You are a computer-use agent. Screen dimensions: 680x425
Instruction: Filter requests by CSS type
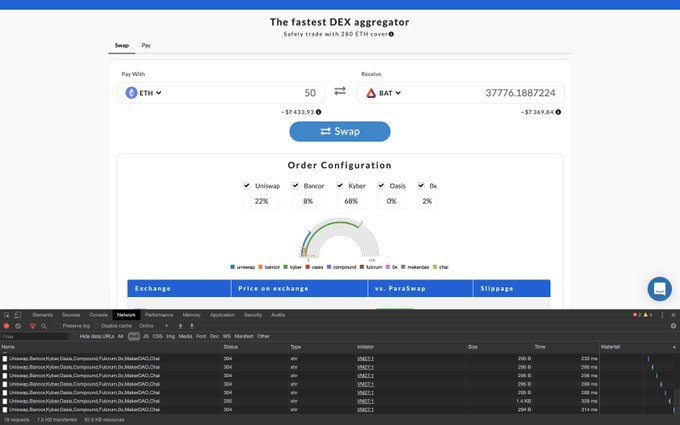click(157, 336)
